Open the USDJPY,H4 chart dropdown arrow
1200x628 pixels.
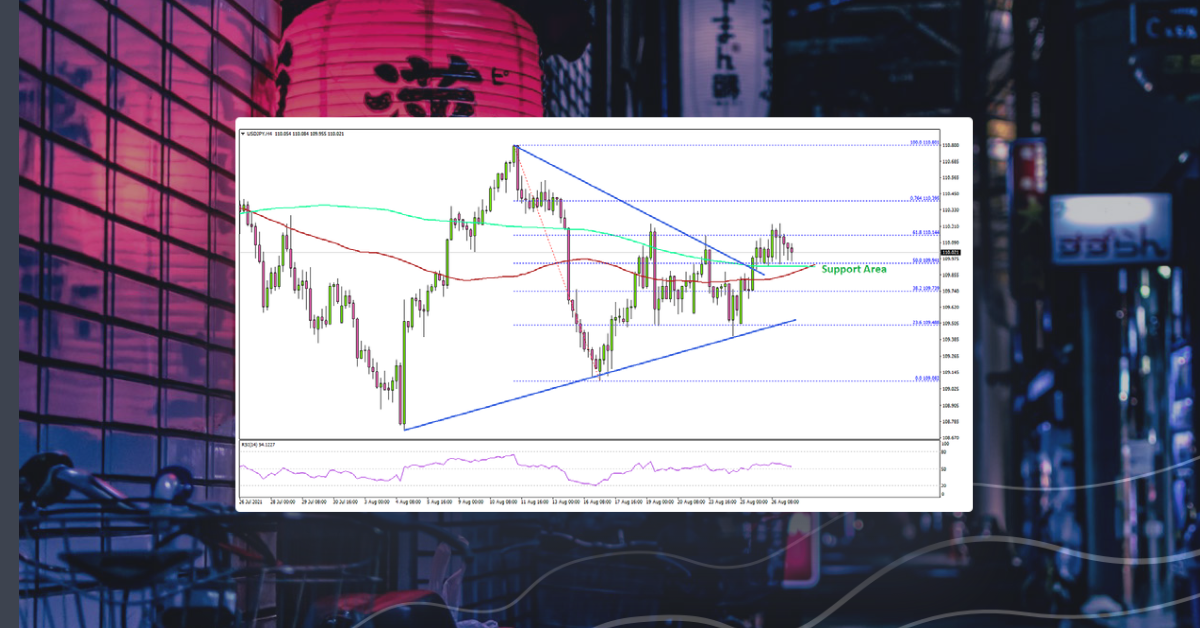coord(243,133)
